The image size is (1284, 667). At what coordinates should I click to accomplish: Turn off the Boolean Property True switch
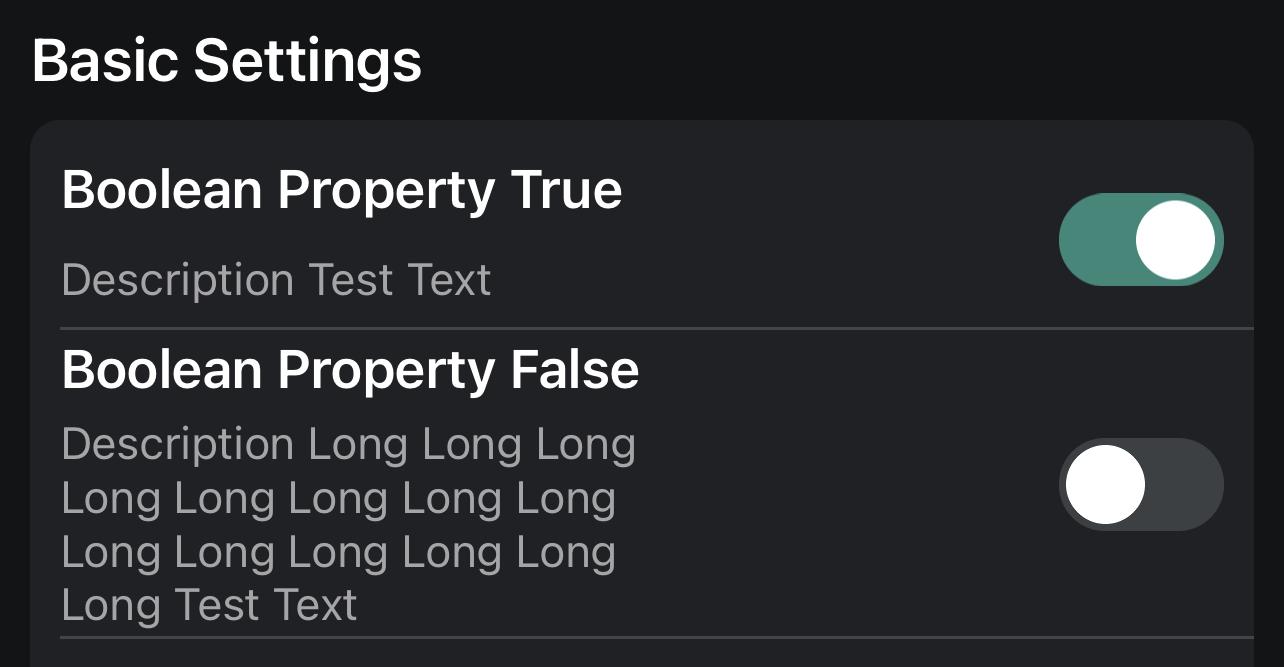coord(1140,240)
